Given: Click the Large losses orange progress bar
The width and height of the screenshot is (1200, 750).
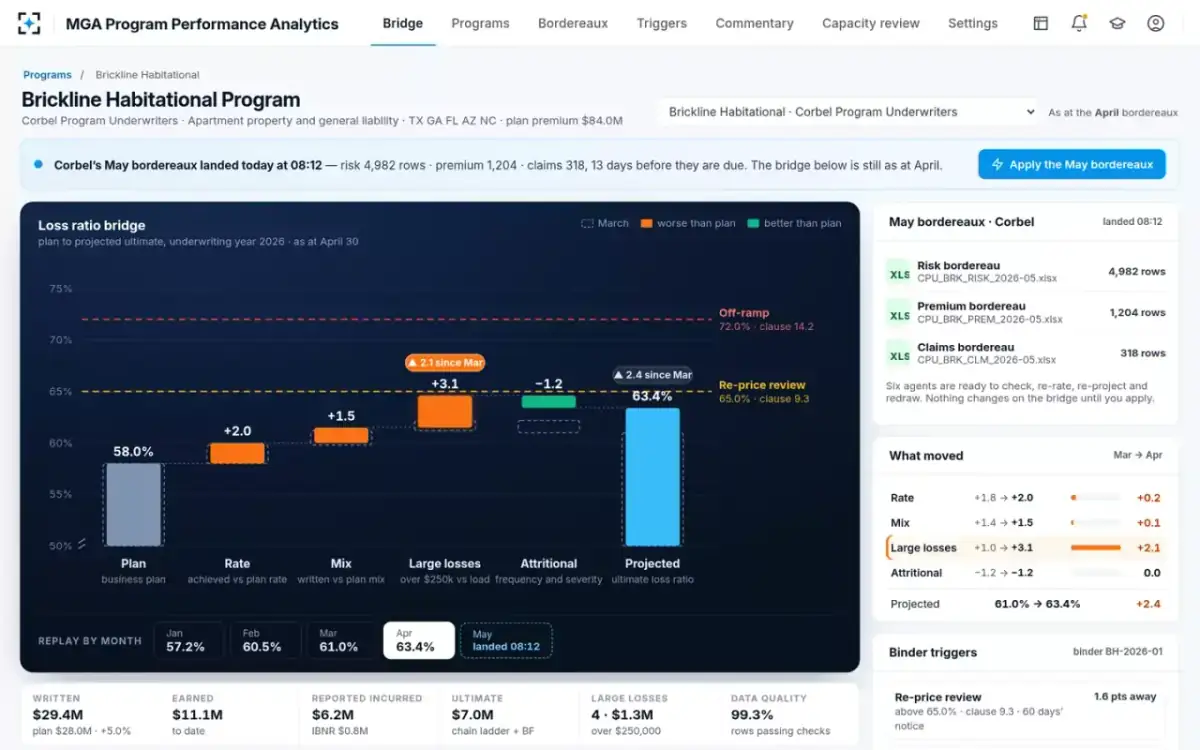Looking at the screenshot, I should [1095, 548].
